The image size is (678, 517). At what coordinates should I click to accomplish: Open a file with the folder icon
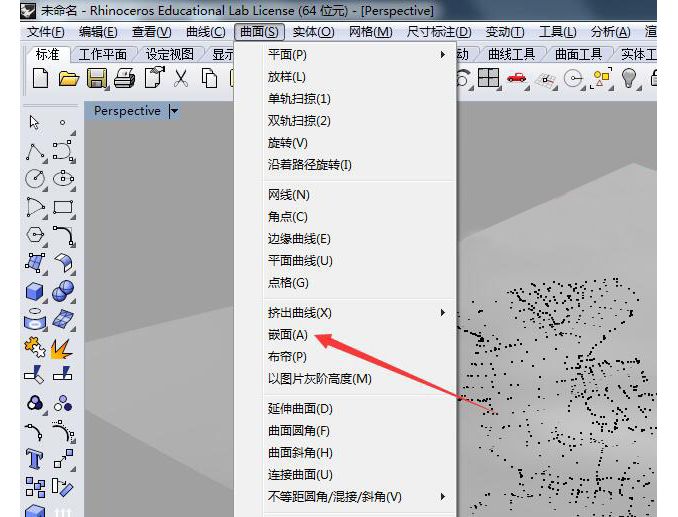tap(68, 79)
